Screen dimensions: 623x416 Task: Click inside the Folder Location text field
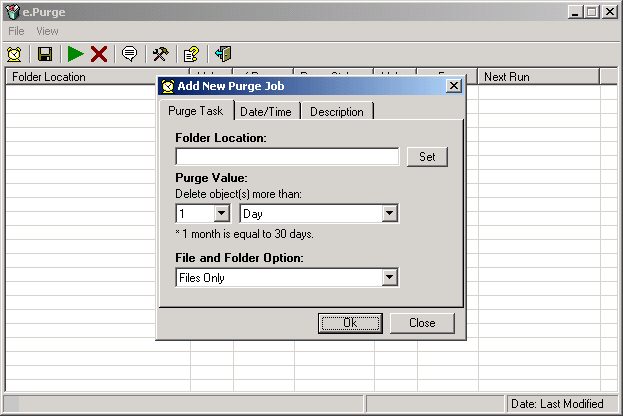287,157
